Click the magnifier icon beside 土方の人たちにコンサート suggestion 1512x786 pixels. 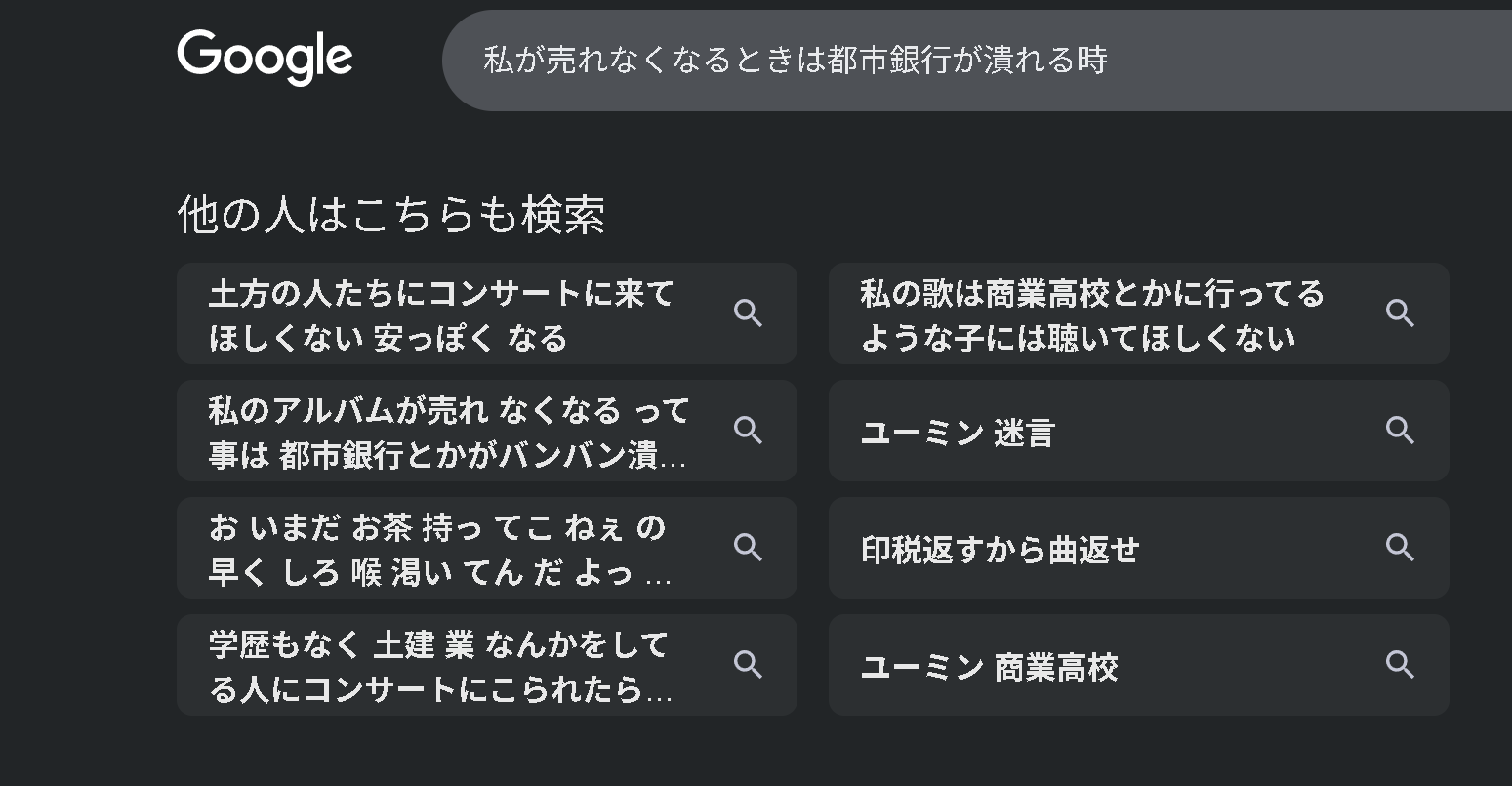[748, 313]
